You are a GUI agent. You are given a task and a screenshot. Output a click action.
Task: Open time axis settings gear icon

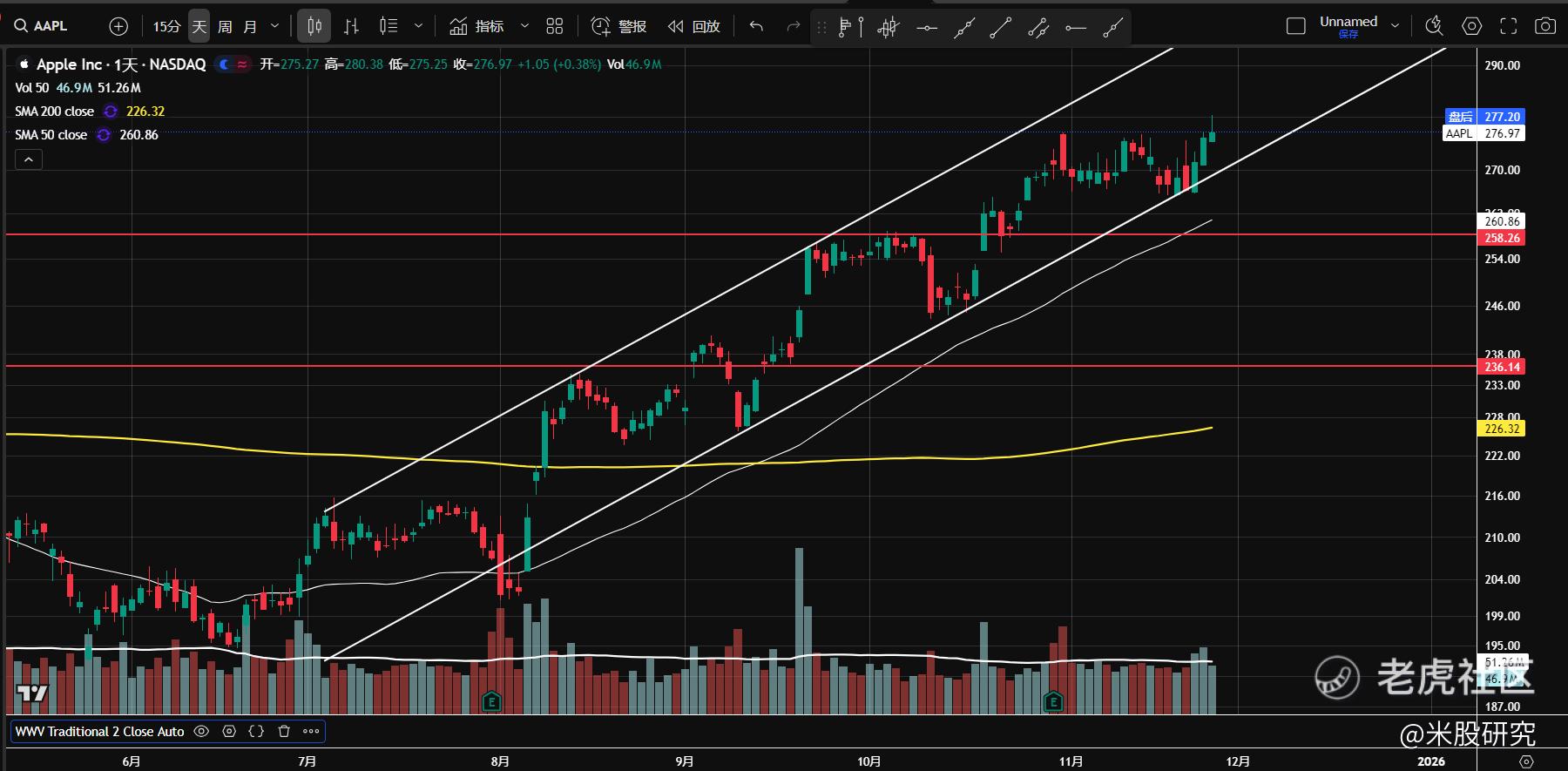(1526, 761)
